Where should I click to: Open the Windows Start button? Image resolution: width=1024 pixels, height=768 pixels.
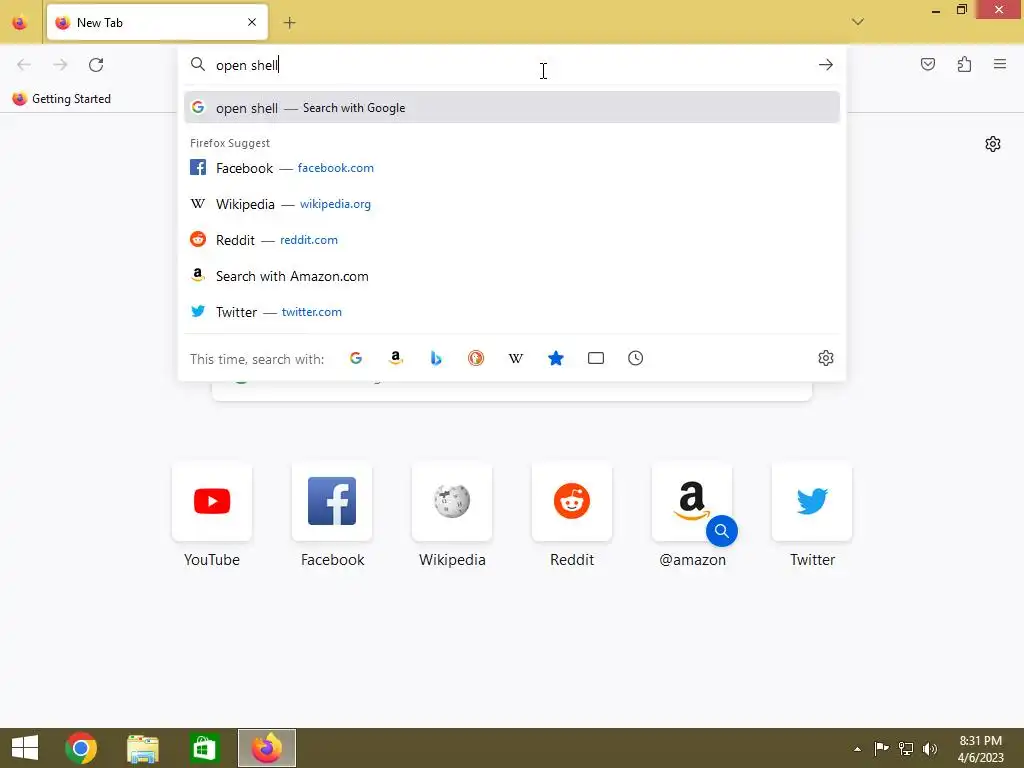coord(25,748)
